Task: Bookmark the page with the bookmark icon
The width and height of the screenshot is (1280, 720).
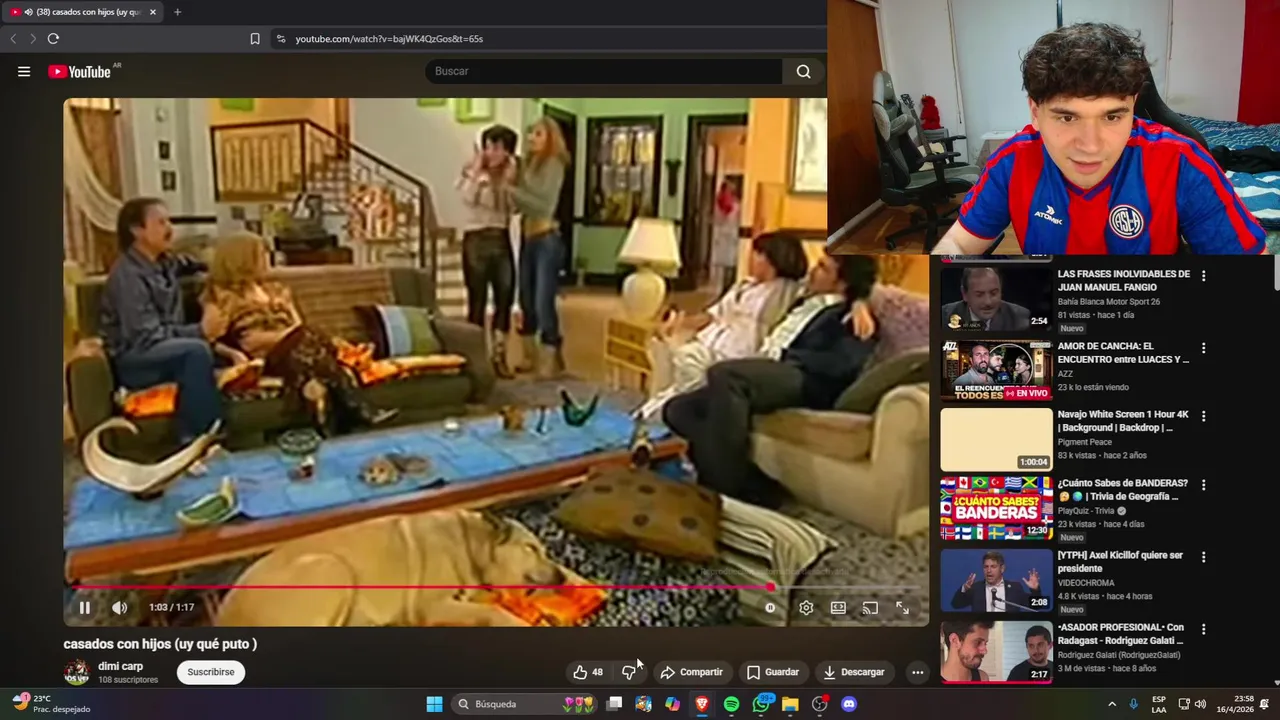Action: click(255, 39)
